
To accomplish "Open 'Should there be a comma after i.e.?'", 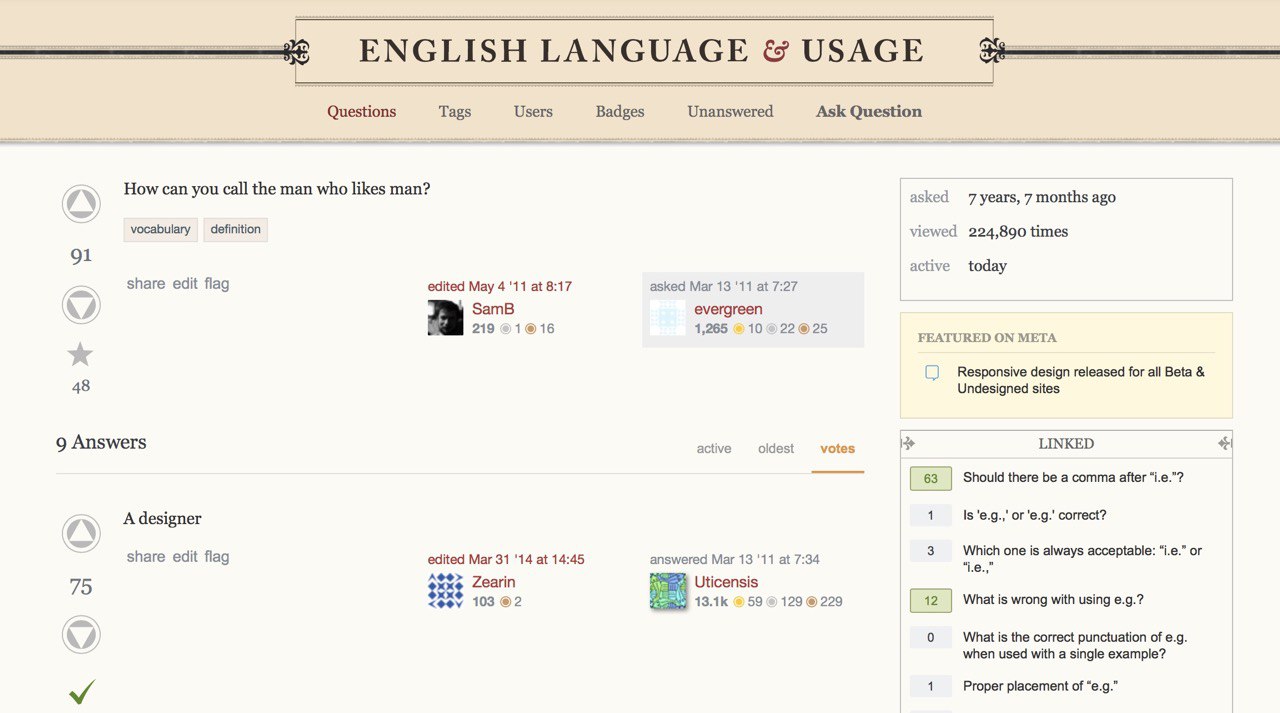I will (x=1073, y=477).
